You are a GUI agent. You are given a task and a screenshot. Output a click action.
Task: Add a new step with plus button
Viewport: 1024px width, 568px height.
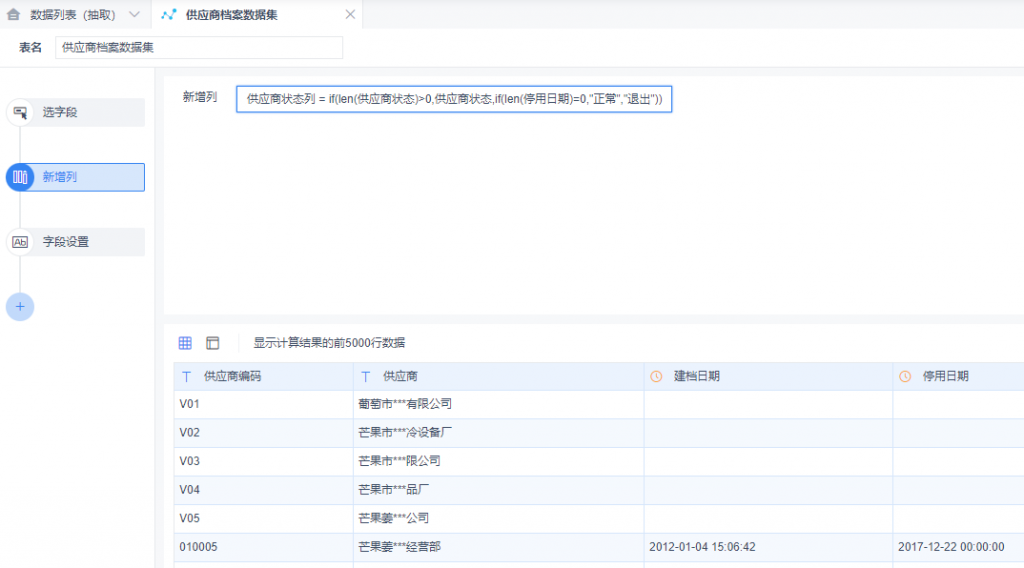[x=20, y=307]
